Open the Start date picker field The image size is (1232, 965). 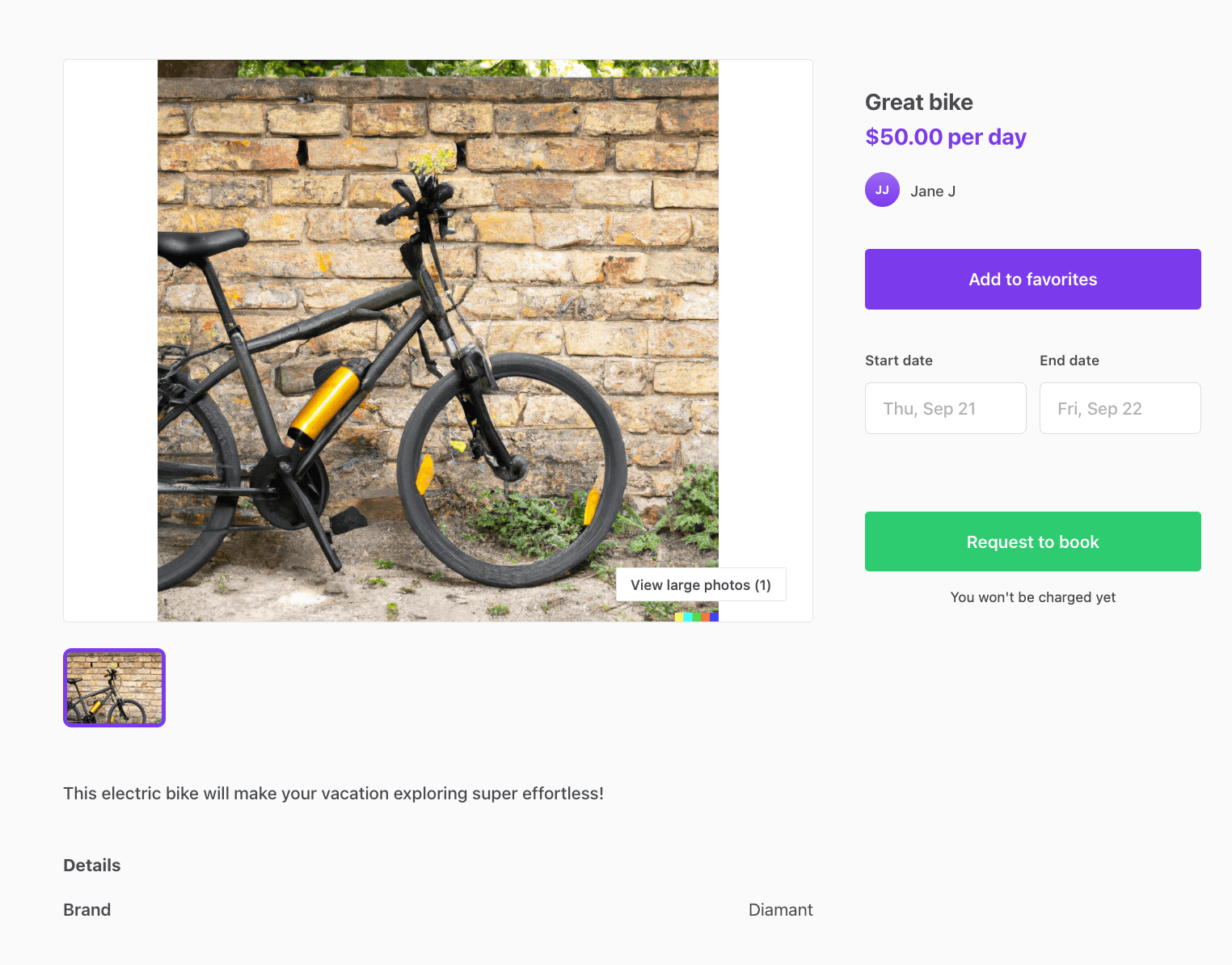tap(945, 408)
